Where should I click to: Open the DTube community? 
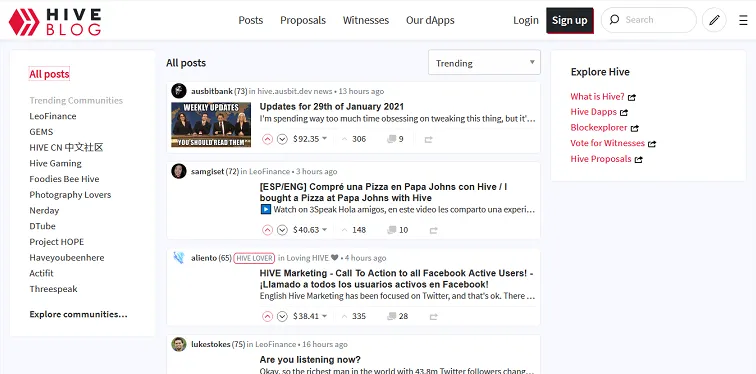[42, 226]
